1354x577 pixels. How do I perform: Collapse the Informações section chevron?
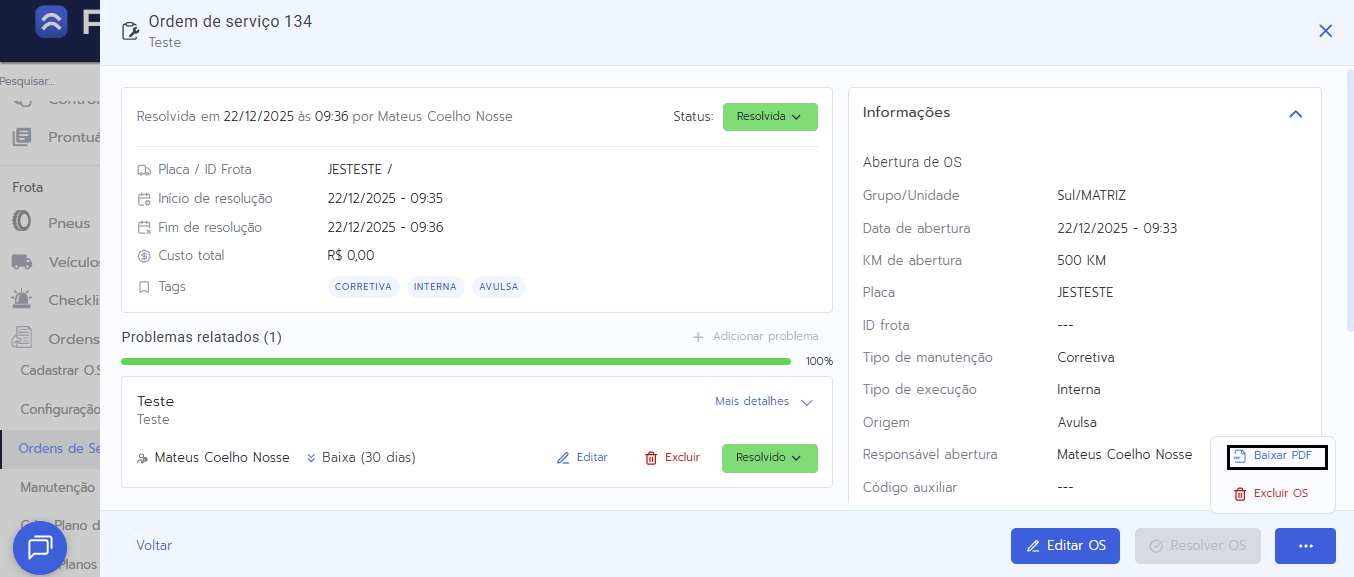[1295, 114]
